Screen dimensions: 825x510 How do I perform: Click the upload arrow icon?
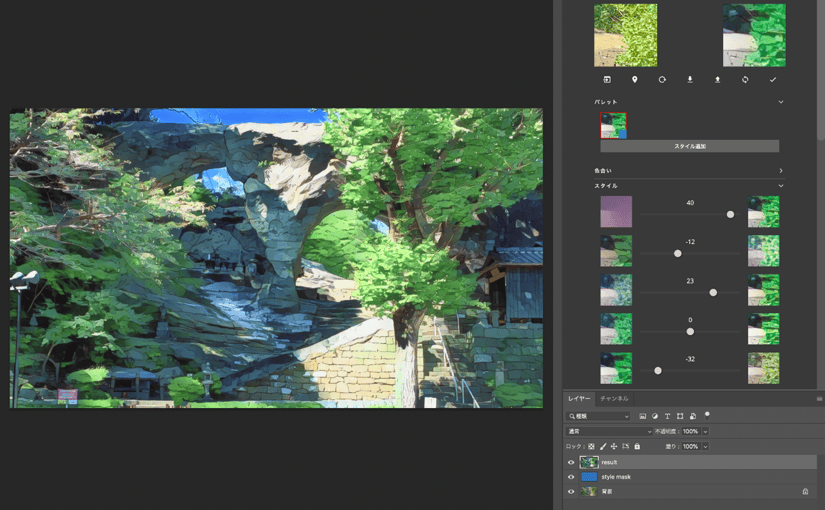(x=717, y=80)
